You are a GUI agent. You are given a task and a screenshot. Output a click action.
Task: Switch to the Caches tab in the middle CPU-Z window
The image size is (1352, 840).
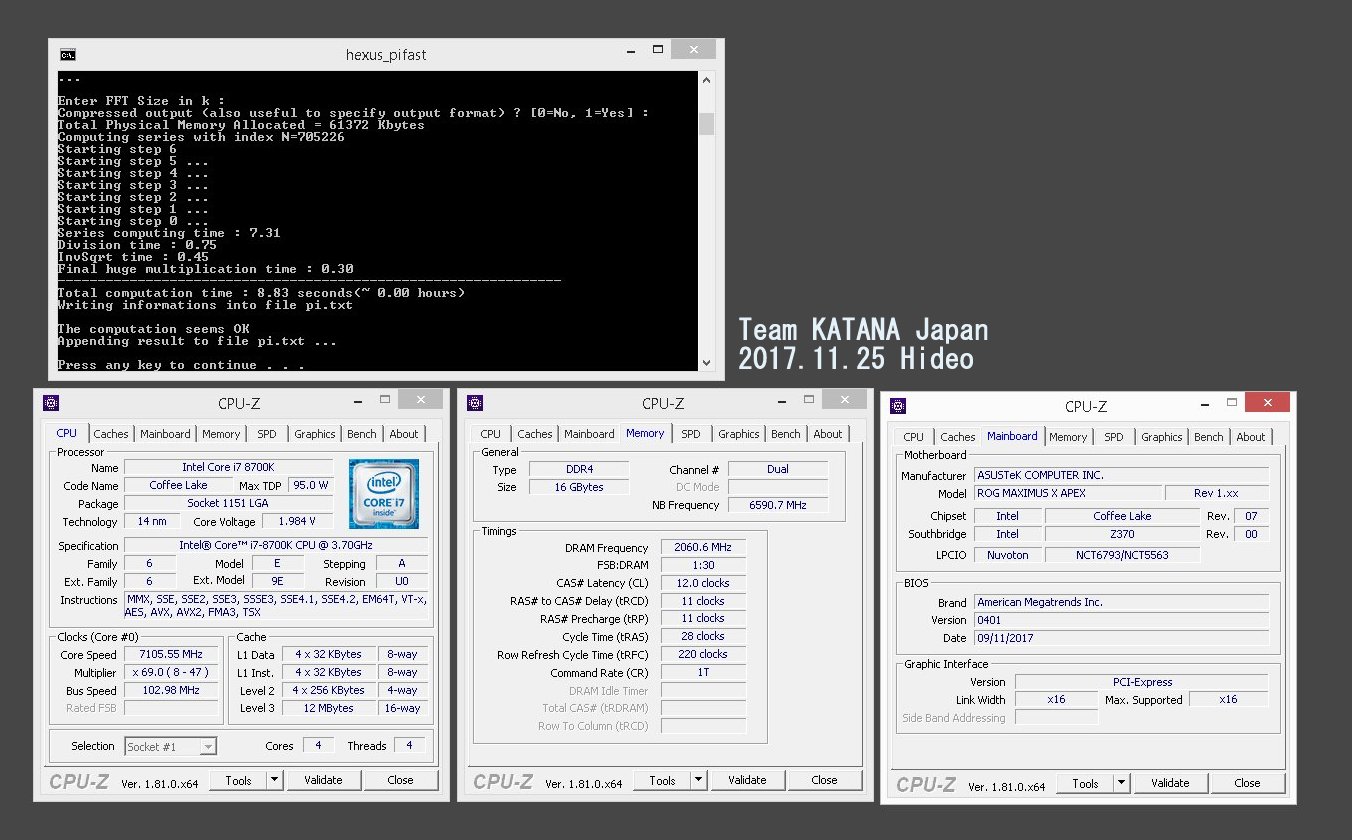535,434
